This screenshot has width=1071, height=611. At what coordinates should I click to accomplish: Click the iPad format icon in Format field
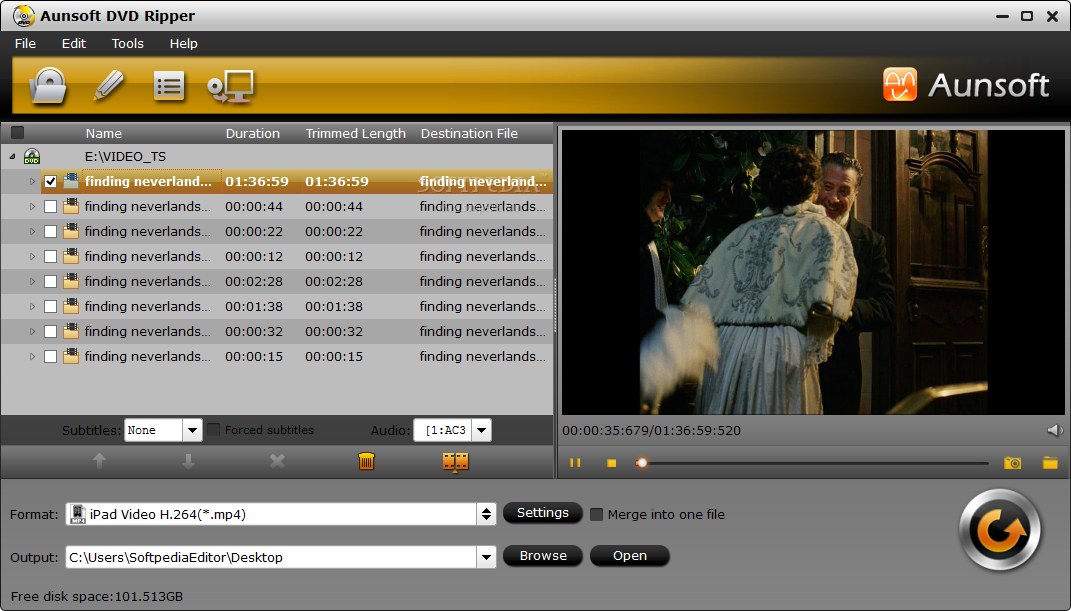tap(79, 514)
